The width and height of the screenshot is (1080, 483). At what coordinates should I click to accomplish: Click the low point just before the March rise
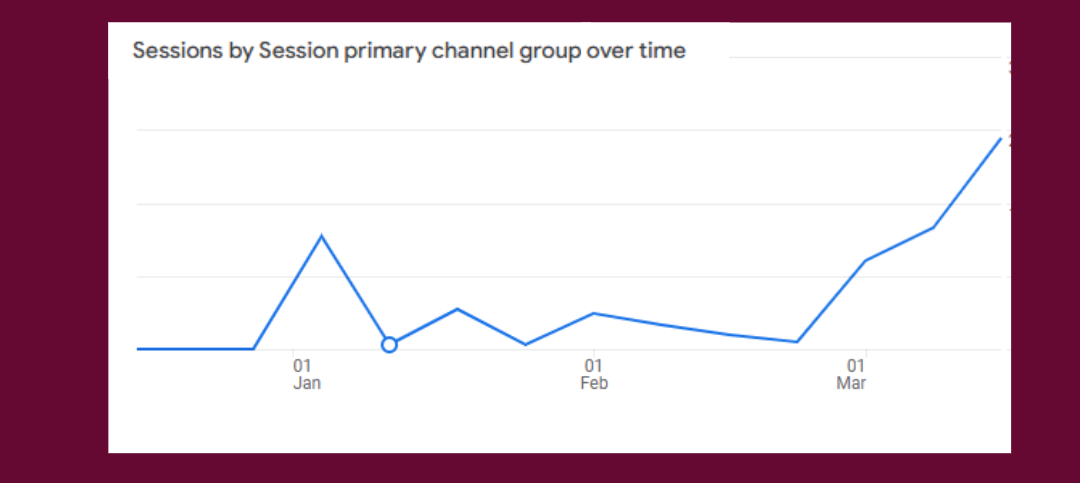(x=797, y=342)
